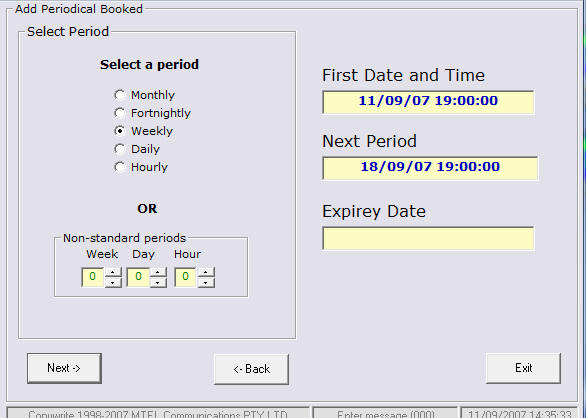
Task: Click the Week number field
Action: (93, 277)
